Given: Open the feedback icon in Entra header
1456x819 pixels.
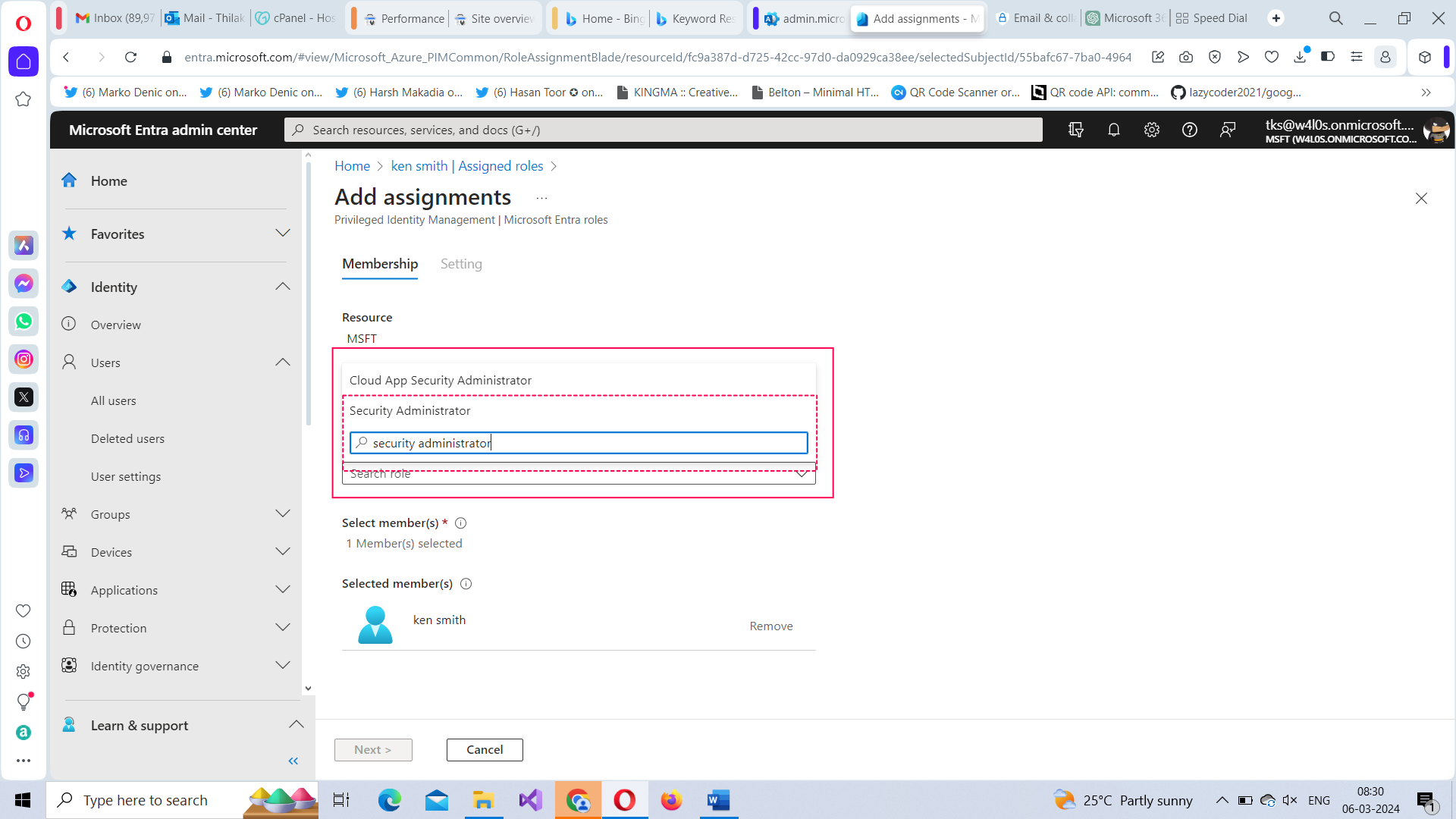Looking at the screenshot, I should pyautogui.click(x=1227, y=130).
